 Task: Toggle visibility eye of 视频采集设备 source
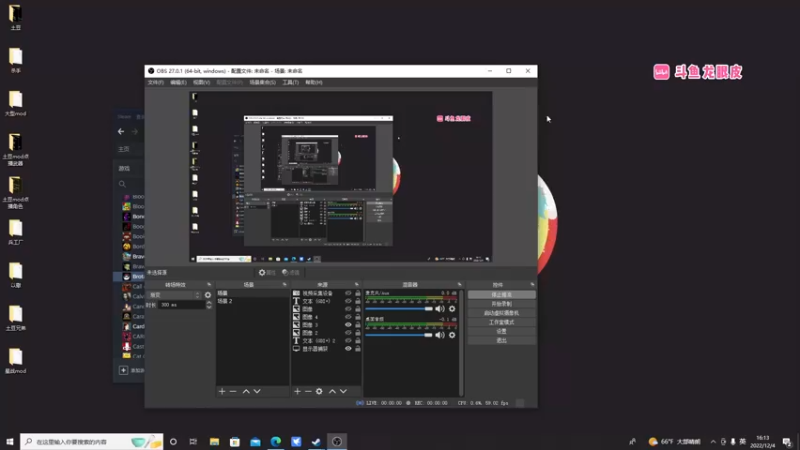348,293
